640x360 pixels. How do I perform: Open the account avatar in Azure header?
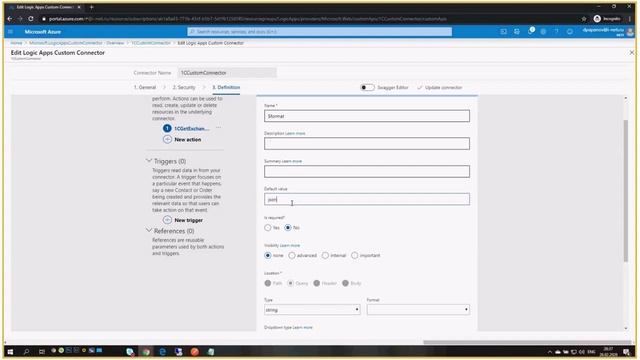click(630, 32)
